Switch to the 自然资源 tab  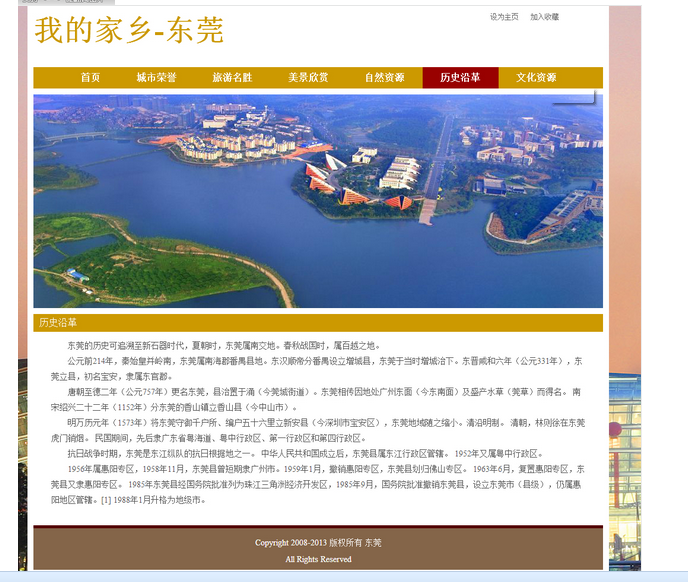[384, 78]
